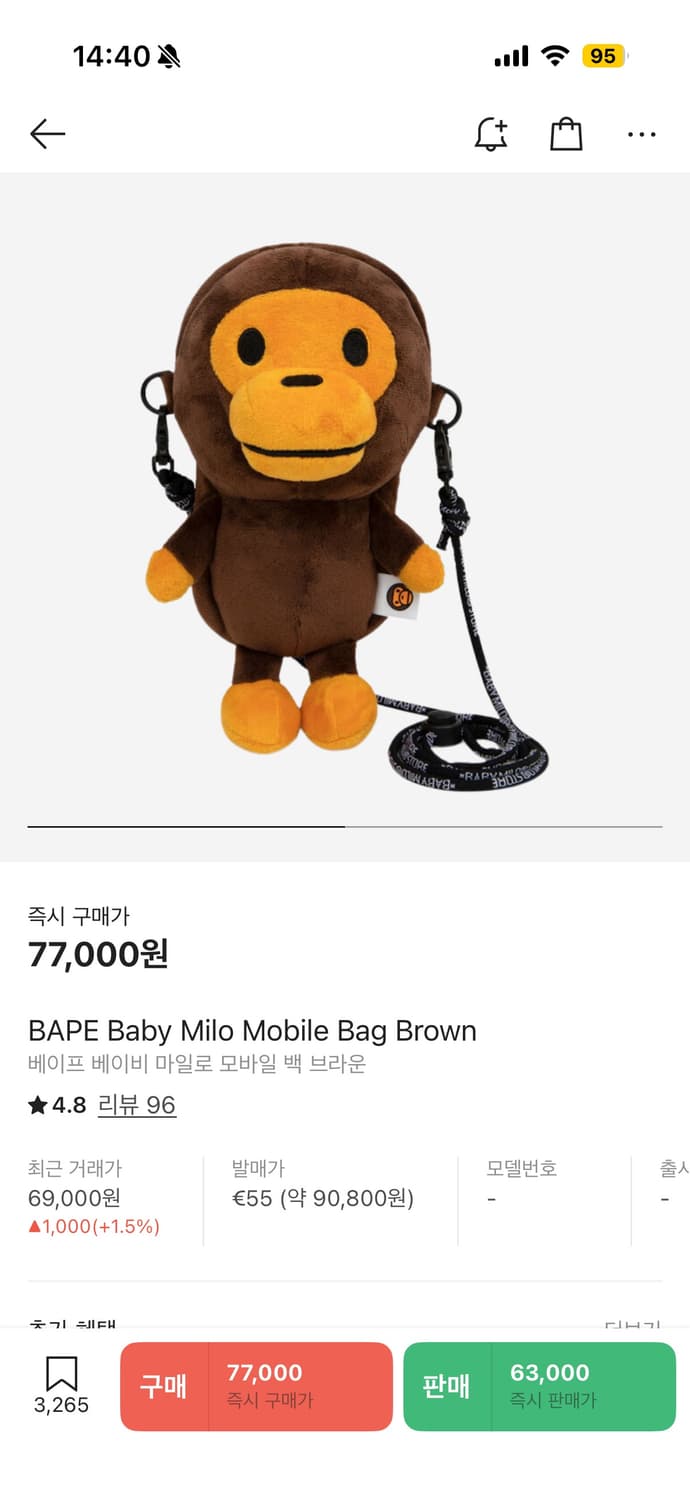This screenshot has height=1500, width=690.
Task: Expand the 더보기 link beside 추가 혜택
Action: point(633,1326)
